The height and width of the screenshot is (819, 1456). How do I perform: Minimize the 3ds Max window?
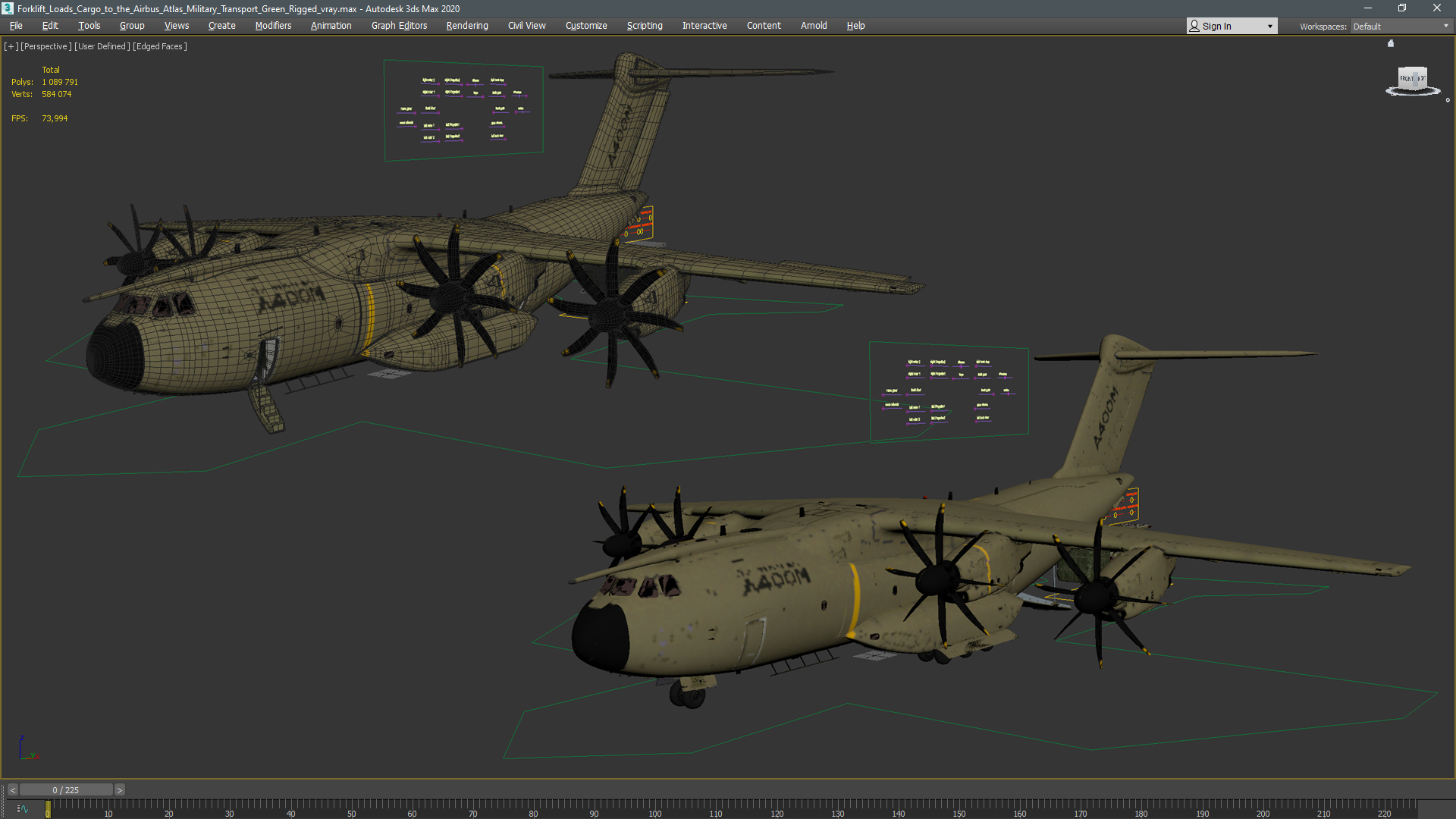coord(1368,8)
